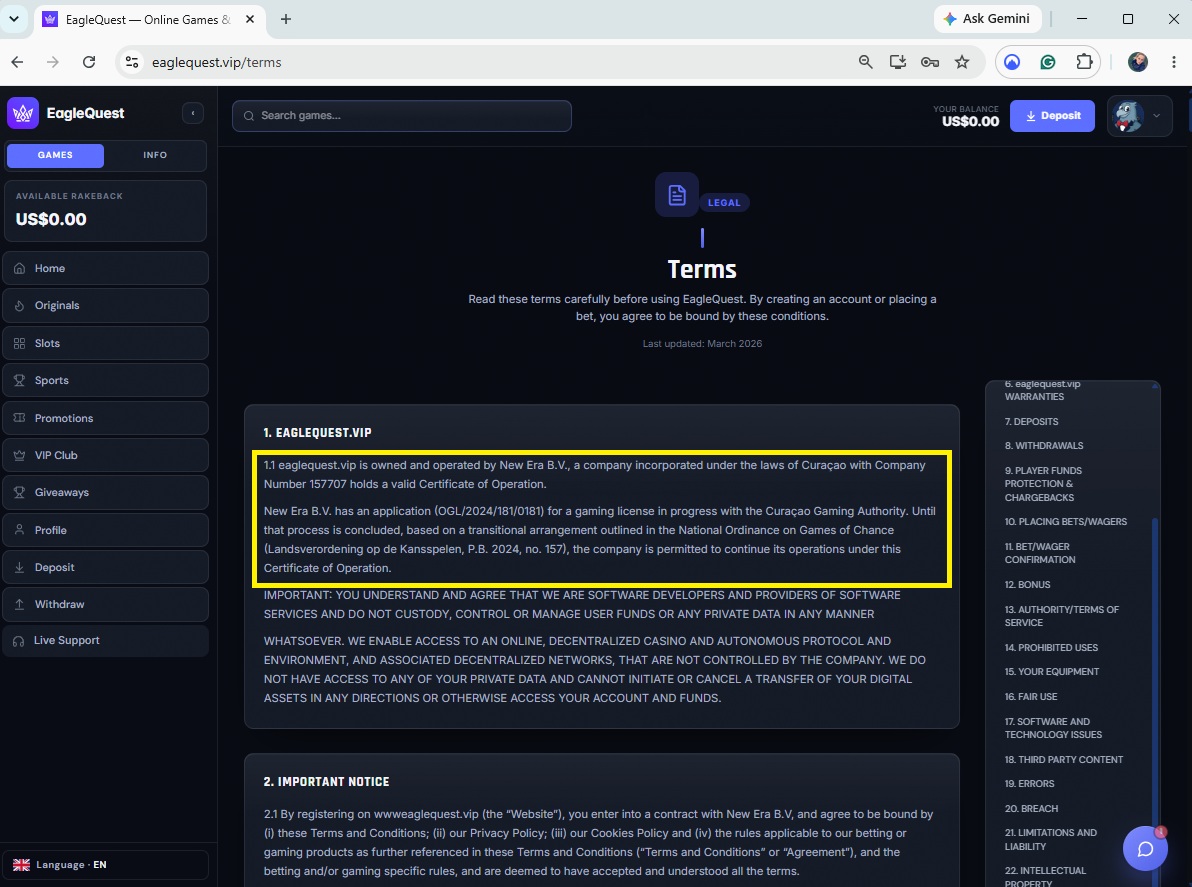1192x887 pixels.
Task: Open the chat bubble widget
Action: pos(1146,848)
